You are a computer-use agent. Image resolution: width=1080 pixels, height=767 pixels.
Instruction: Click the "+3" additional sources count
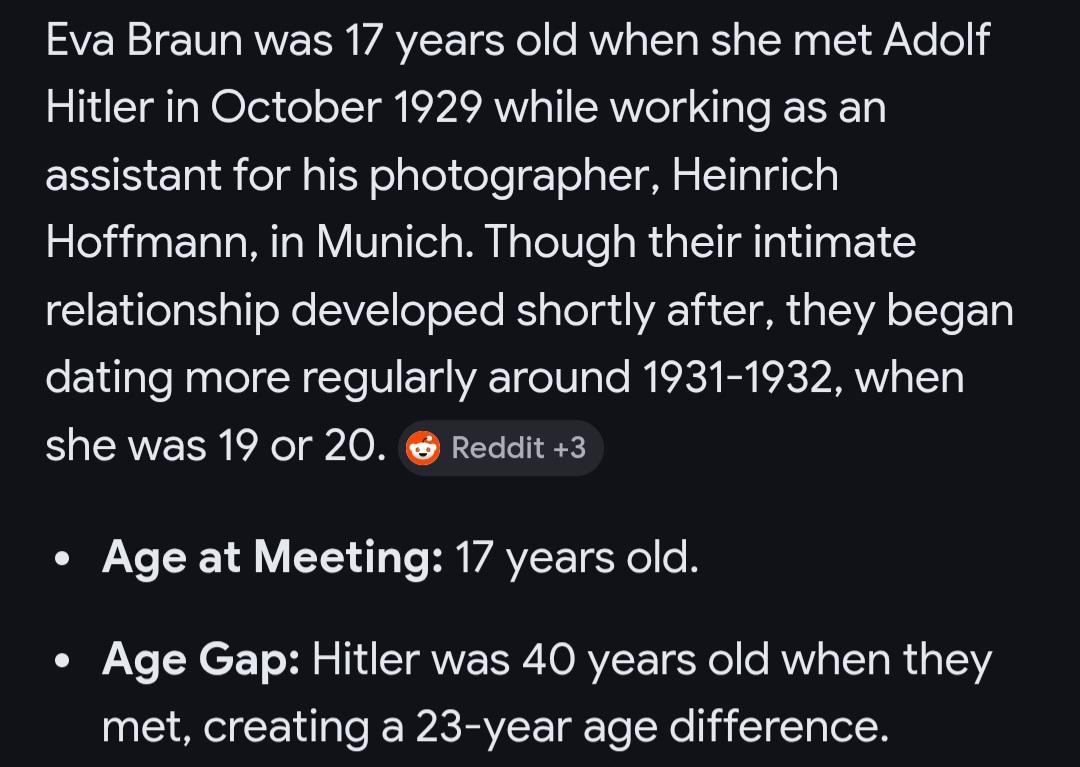click(x=569, y=448)
